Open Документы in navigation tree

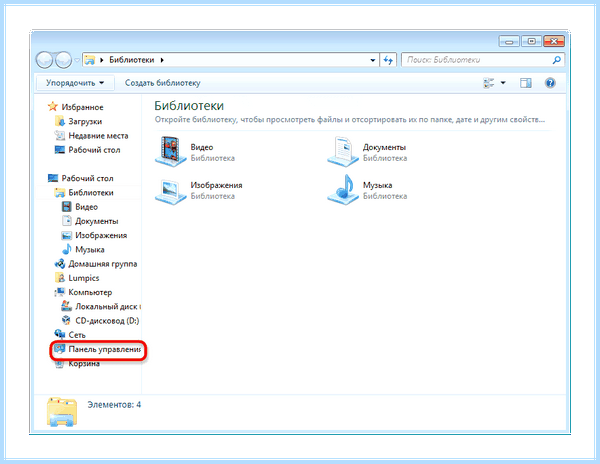96,221
